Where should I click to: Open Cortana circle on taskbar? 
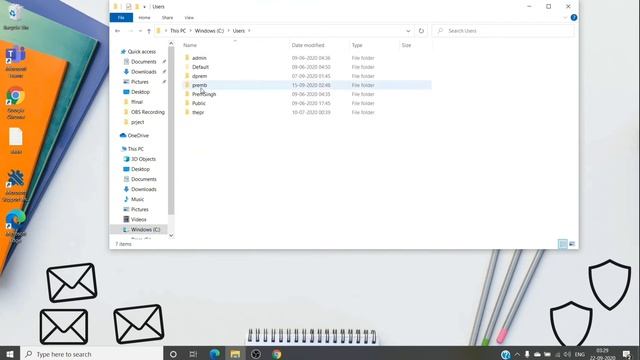pos(173,354)
